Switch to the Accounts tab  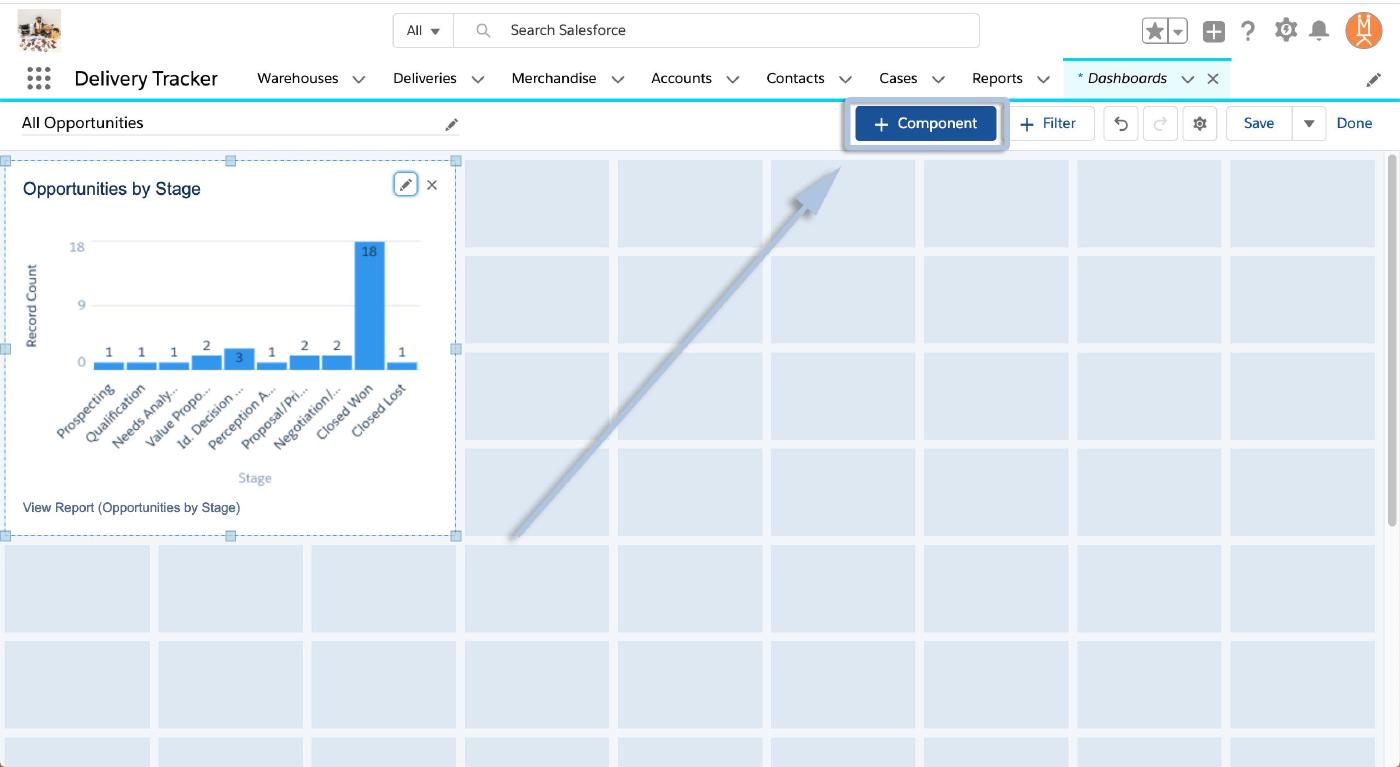[x=681, y=78]
